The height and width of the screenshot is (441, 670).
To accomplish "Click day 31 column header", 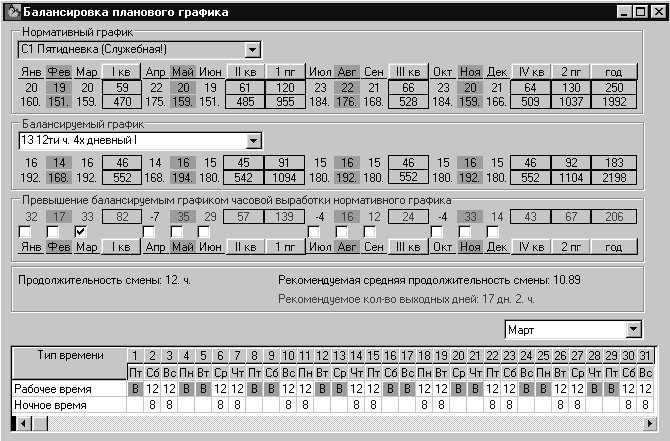I will click(x=645, y=356).
